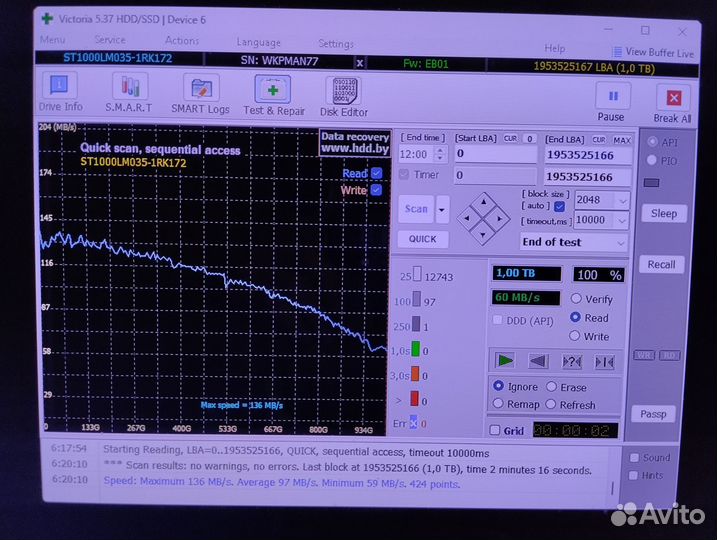Select the Verify radio button
This screenshot has width=717, height=540.
click(576, 299)
